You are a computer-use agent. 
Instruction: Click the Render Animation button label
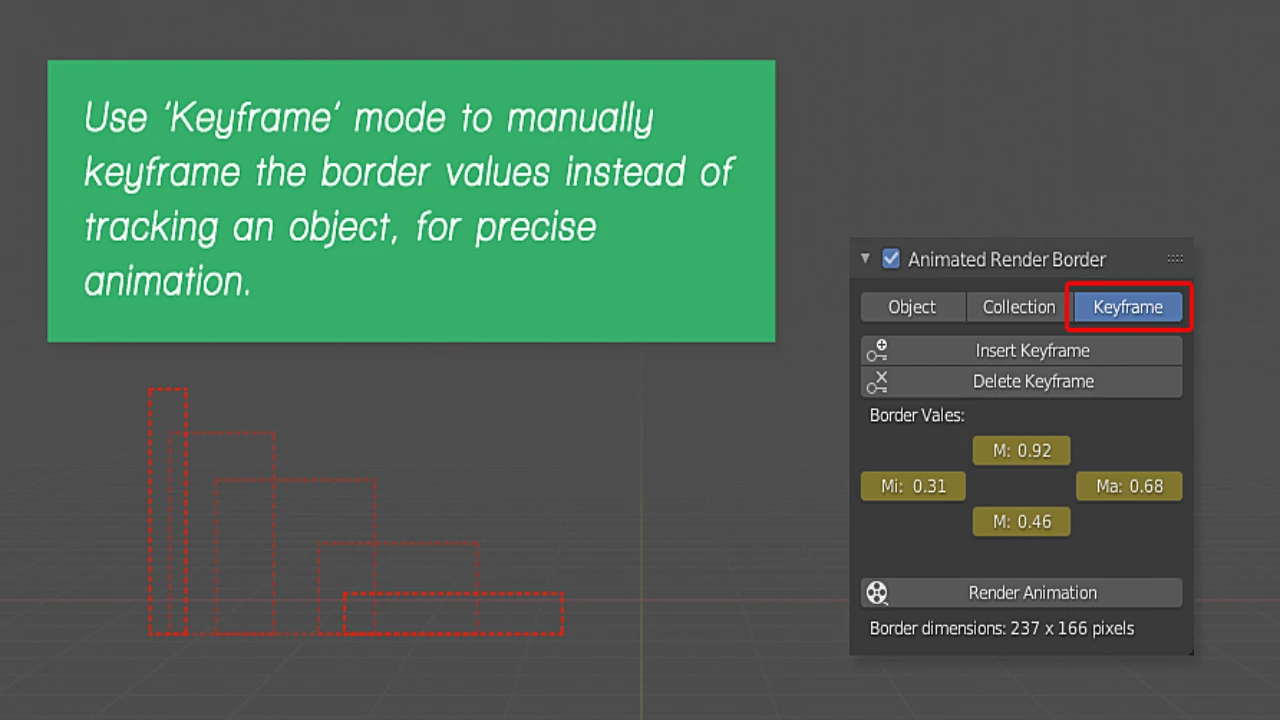point(1032,593)
